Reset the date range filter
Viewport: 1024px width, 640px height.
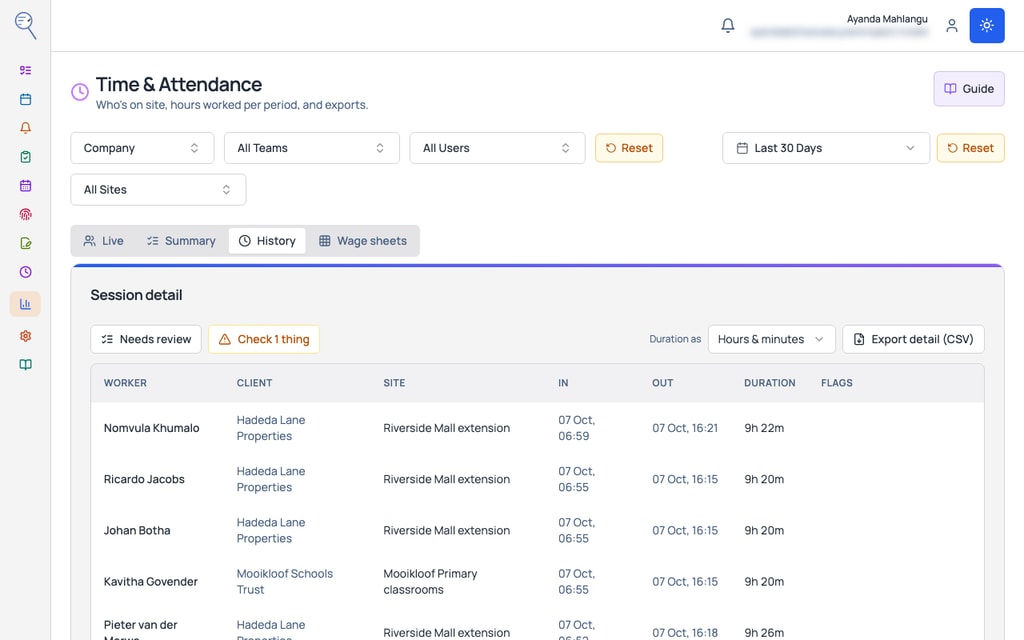pyautogui.click(x=970, y=148)
